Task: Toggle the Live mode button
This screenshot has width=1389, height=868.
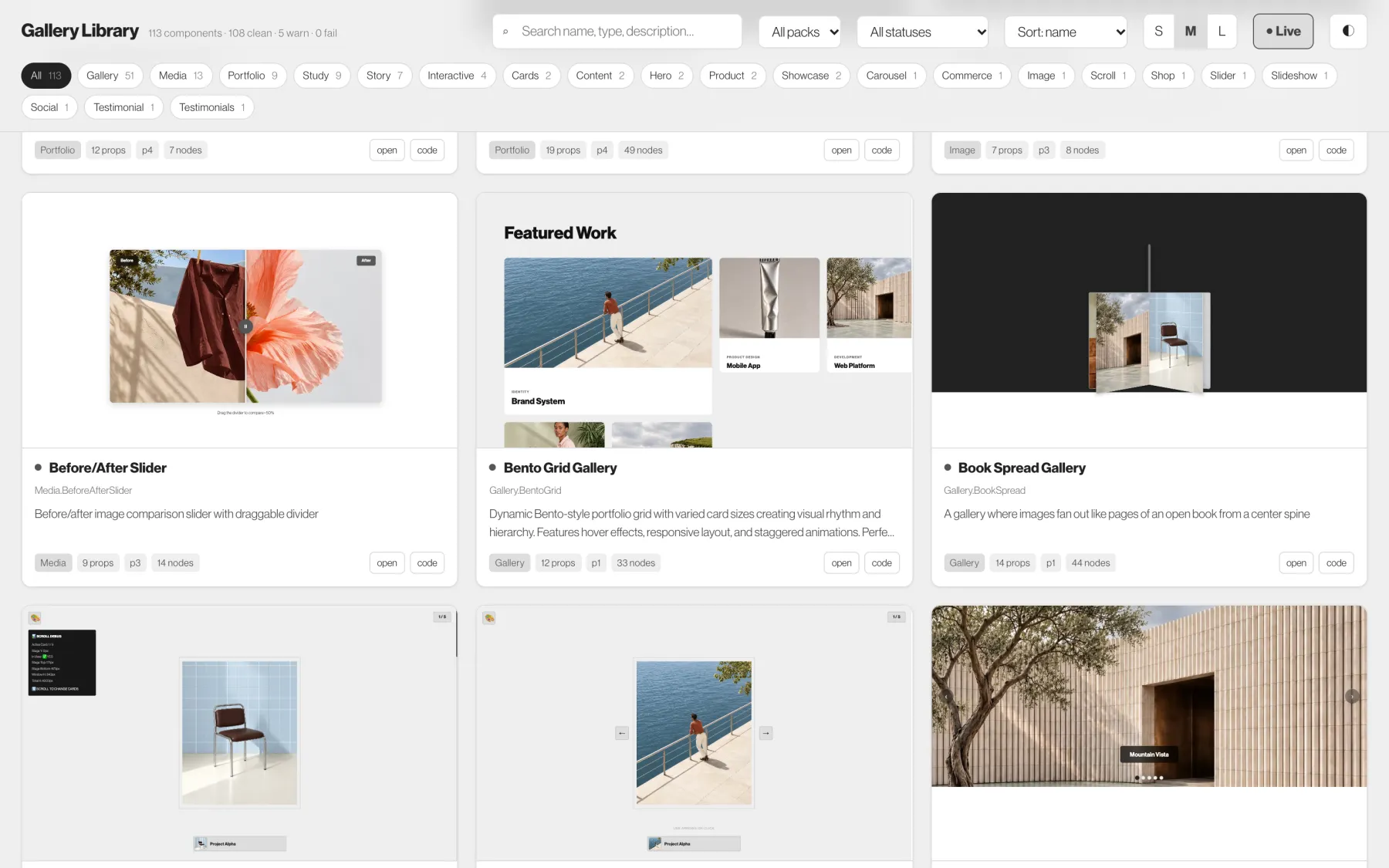Action: [1283, 31]
